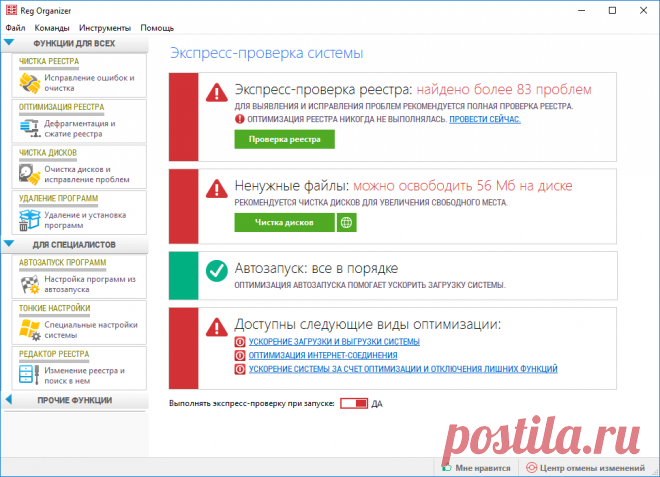Click the Reg Organizer app icon in title bar
Image resolution: width=660 pixels, height=477 pixels.
pyautogui.click(x=11, y=10)
